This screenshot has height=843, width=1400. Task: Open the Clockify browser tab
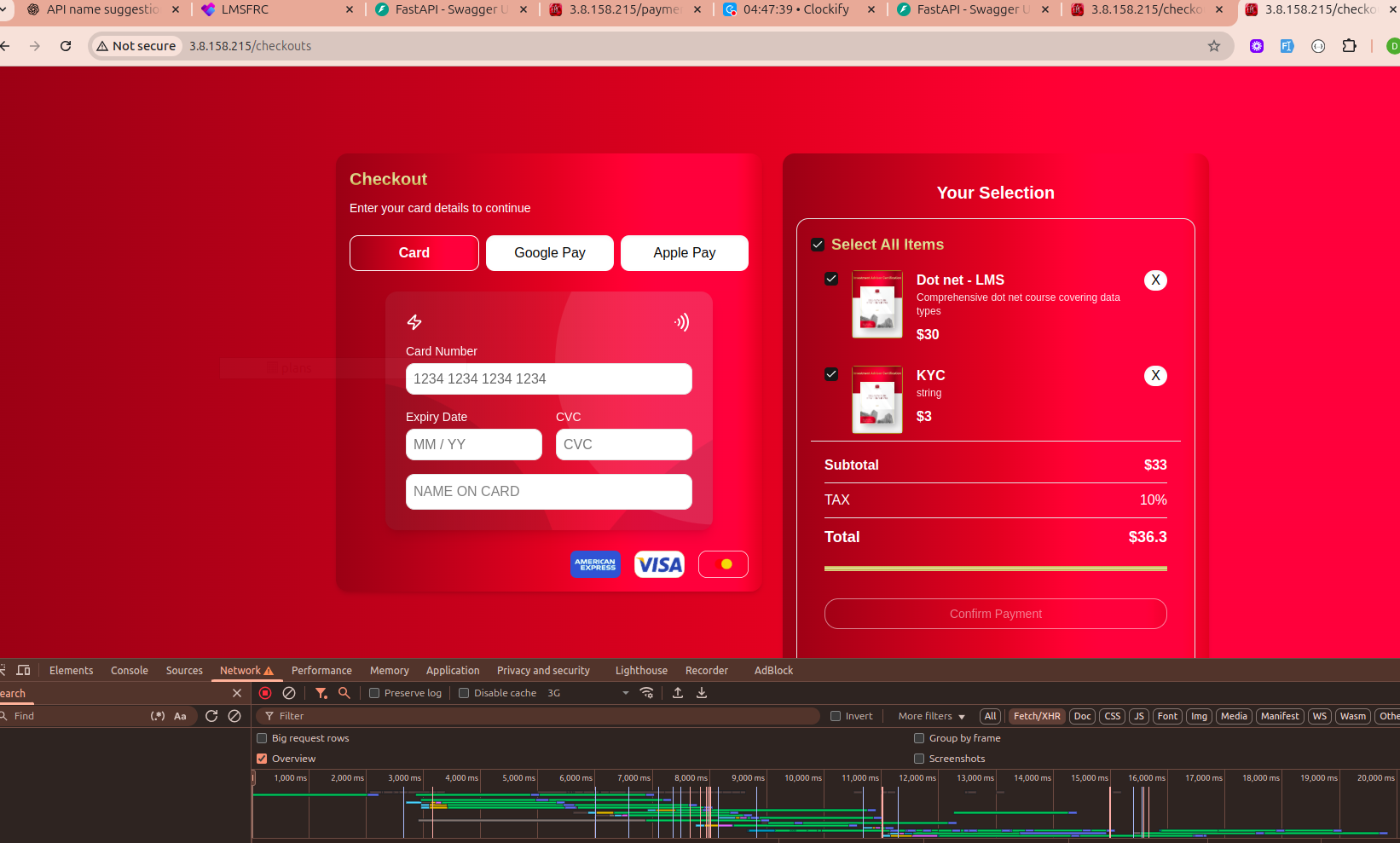[795, 9]
